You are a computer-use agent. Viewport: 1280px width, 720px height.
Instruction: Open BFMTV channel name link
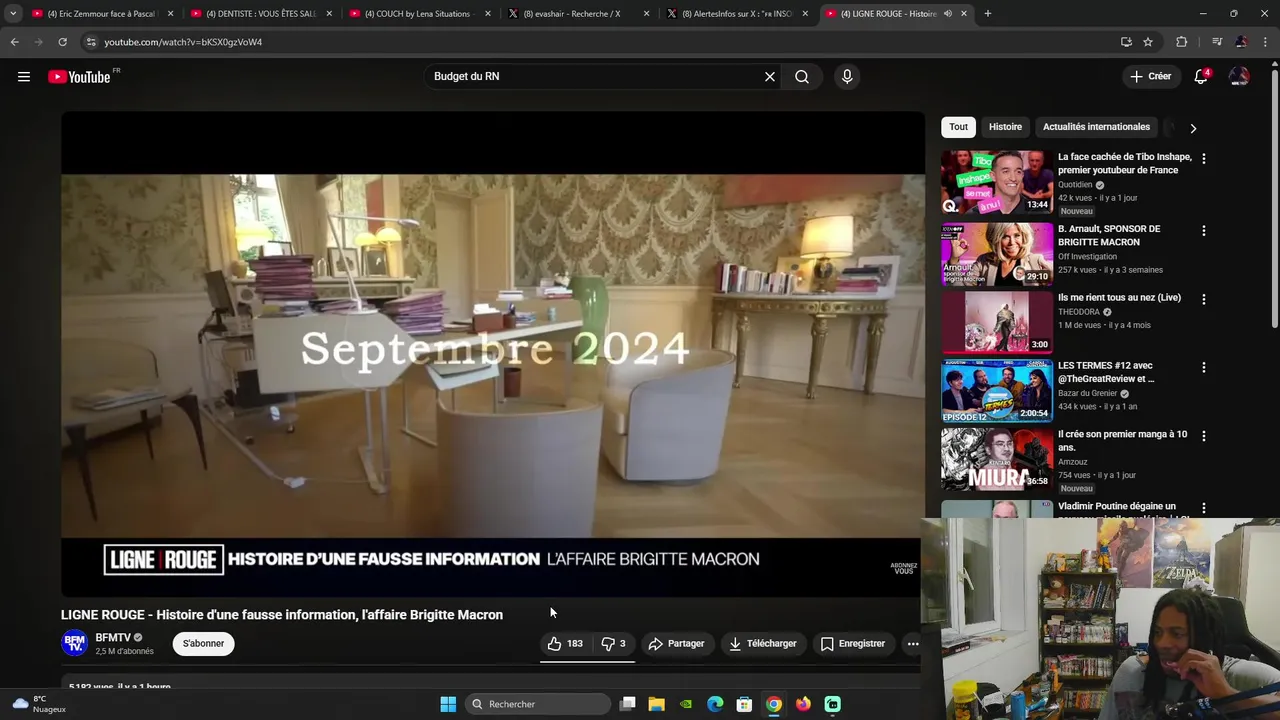113,637
